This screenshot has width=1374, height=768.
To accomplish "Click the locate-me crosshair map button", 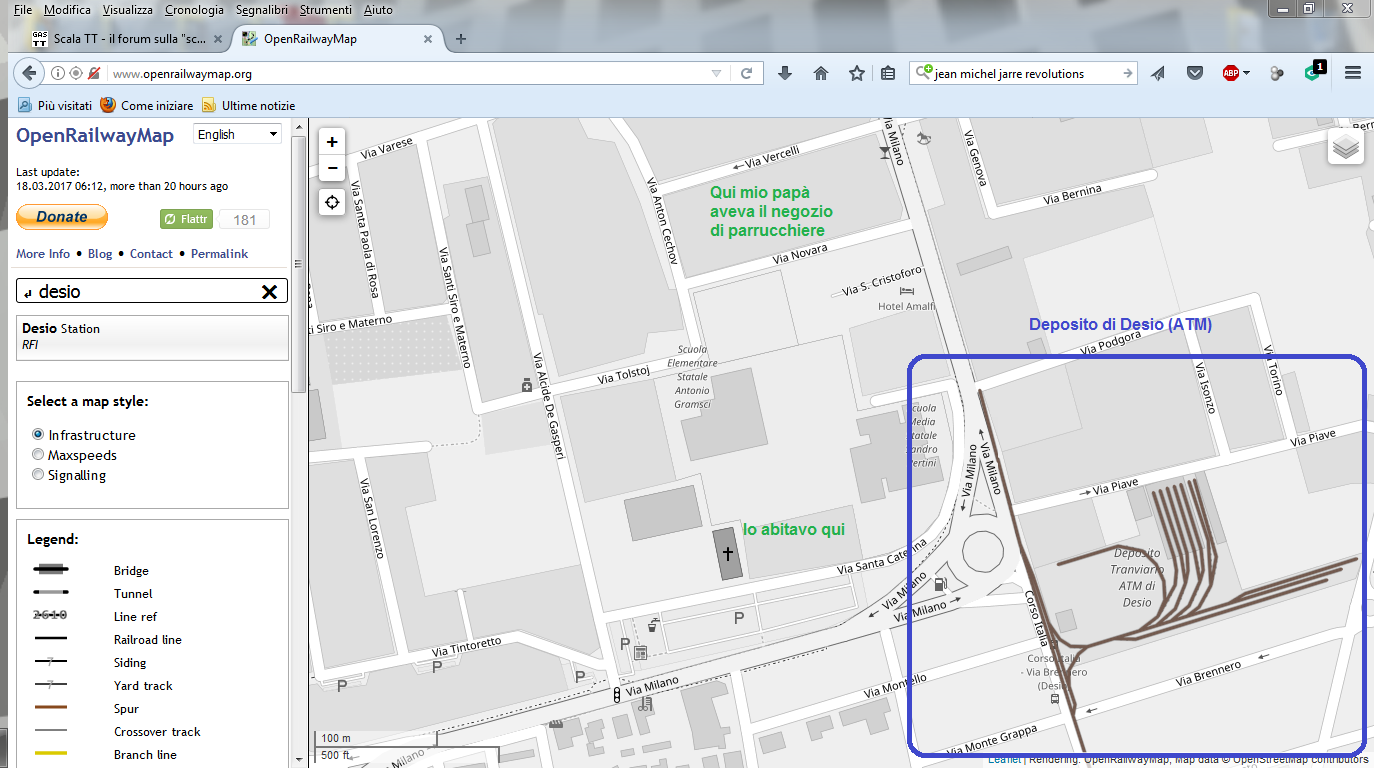I will pyautogui.click(x=332, y=202).
